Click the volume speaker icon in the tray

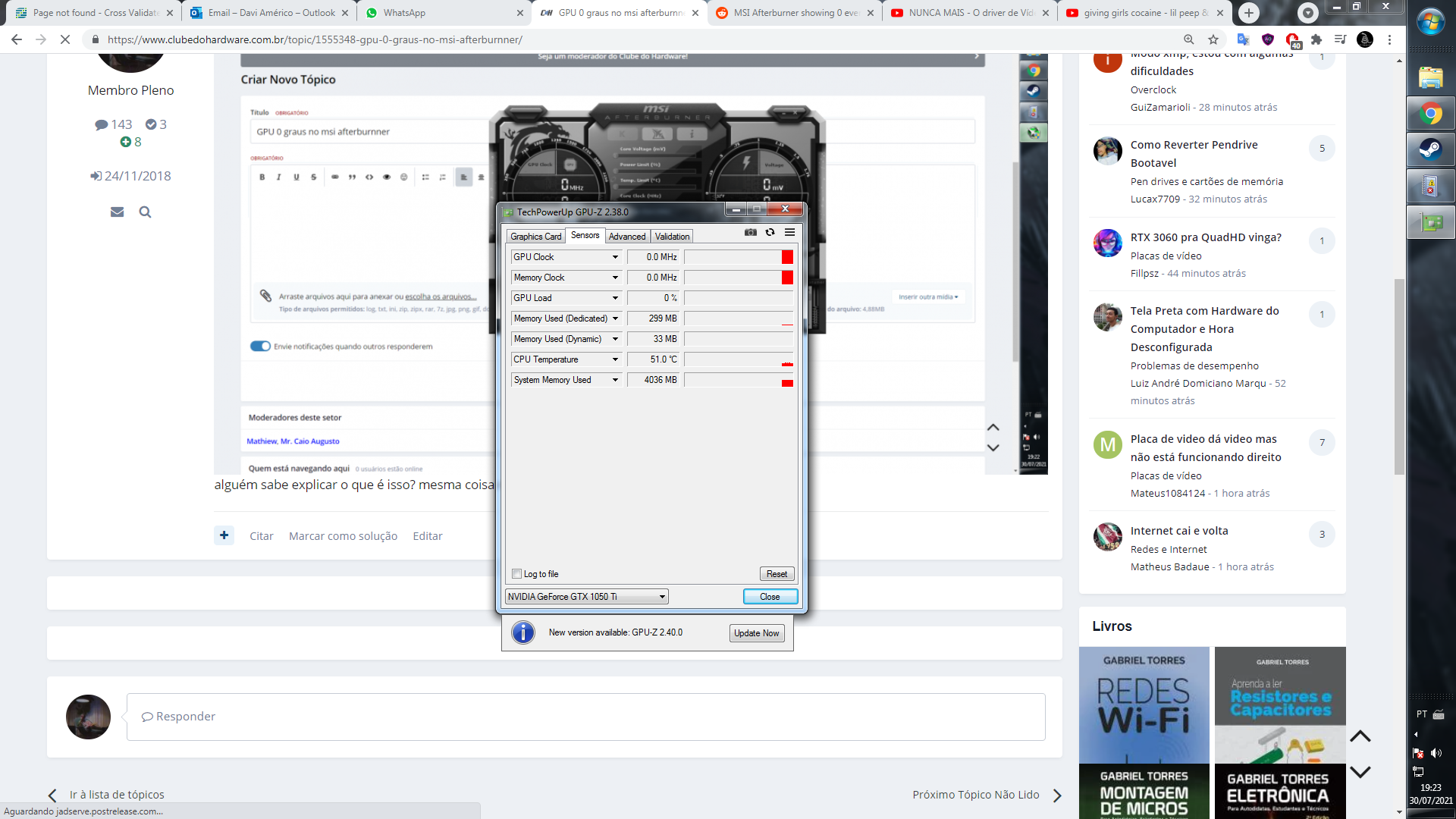pyautogui.click(x=1436, y=753)
